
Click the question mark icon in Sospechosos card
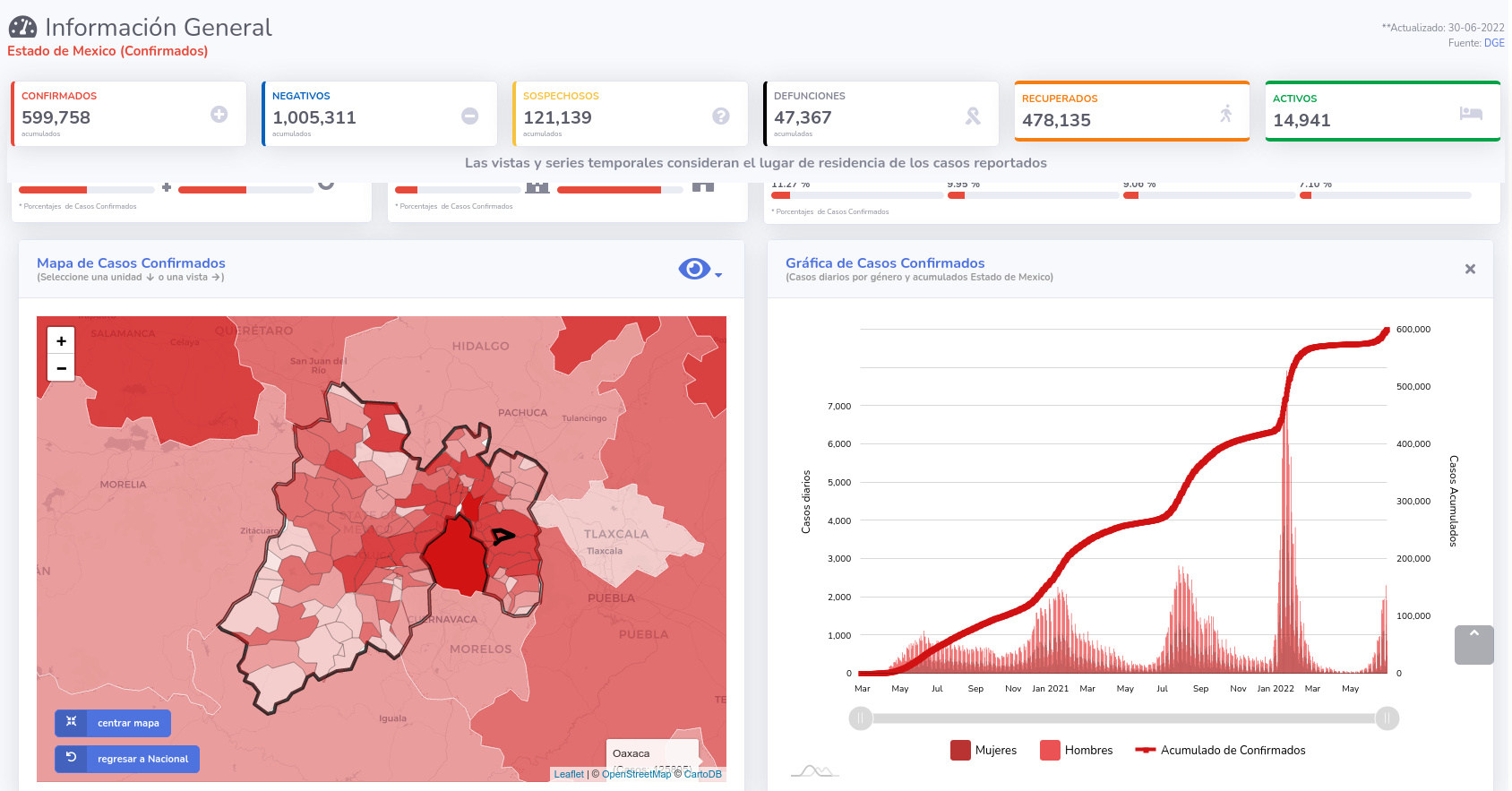point(720,116)
